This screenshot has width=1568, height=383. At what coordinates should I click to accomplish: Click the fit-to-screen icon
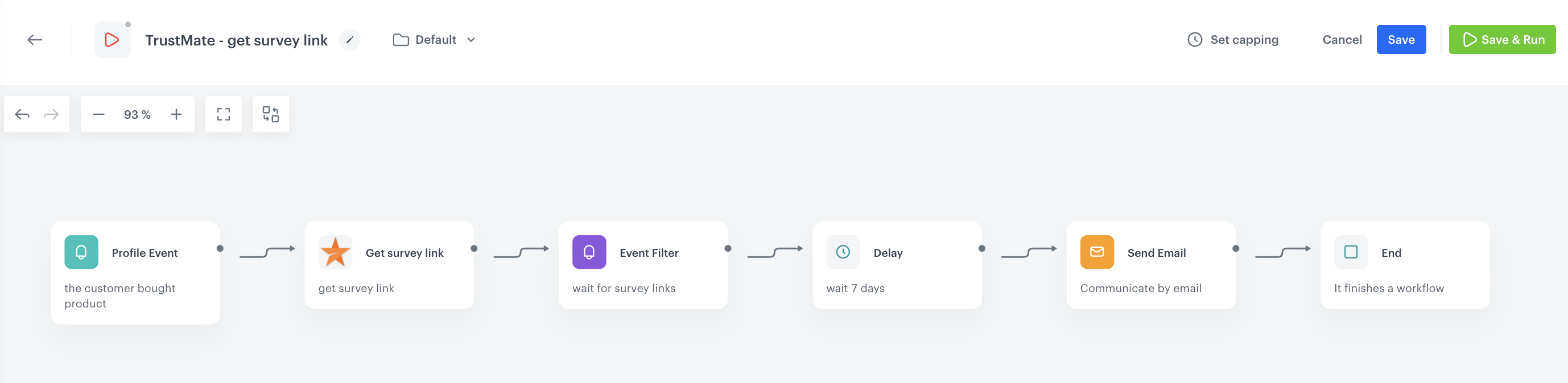[x=224, y=114]
